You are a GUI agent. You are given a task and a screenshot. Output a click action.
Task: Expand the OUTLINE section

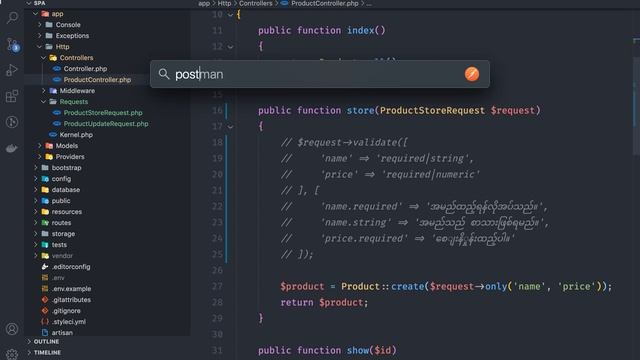pyautogui.click(x=46, y=342)
